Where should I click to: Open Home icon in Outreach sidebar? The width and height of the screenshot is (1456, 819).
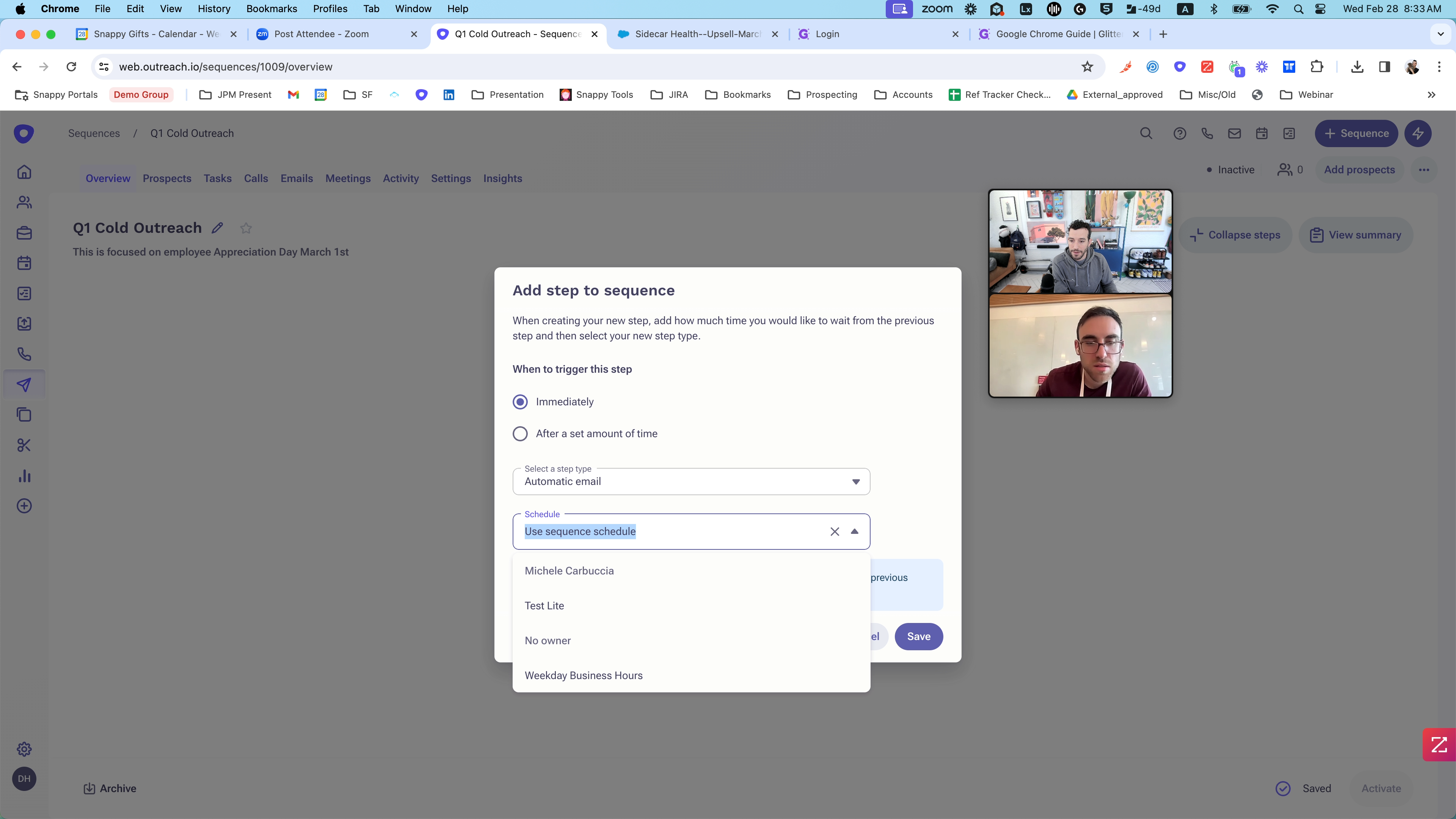pos(24,172)
